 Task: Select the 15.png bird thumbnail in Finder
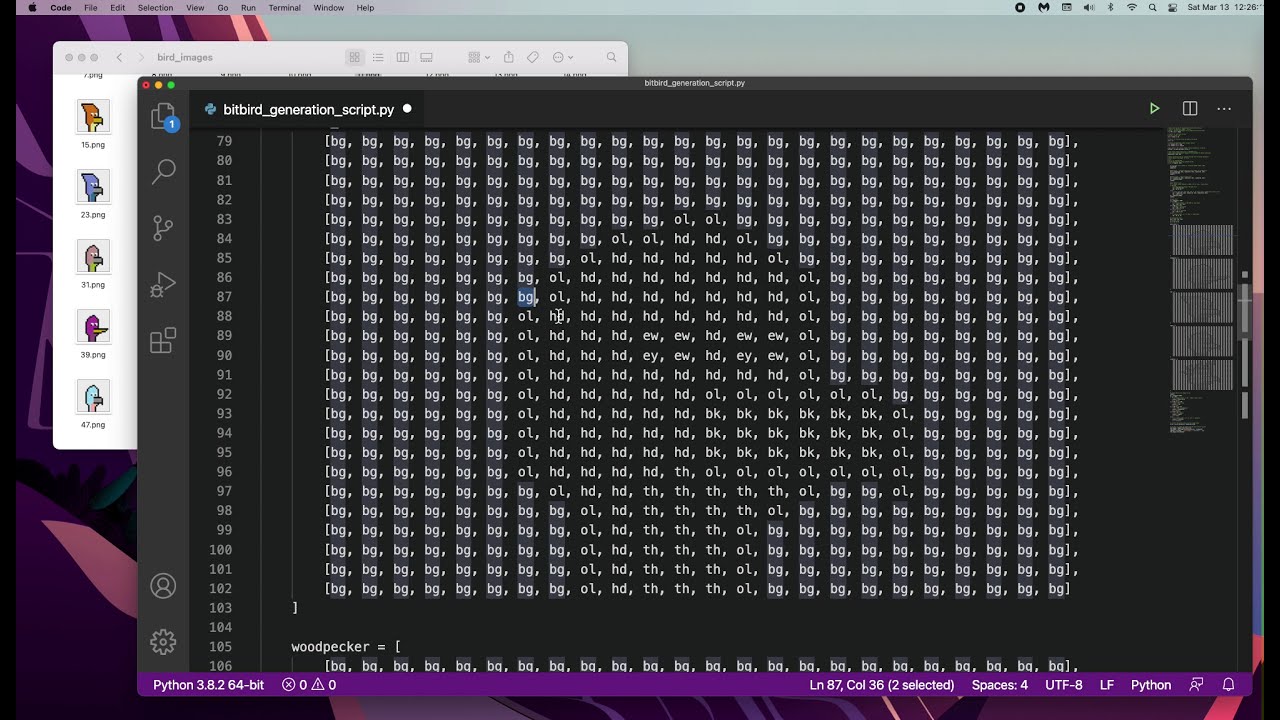coord(93,117)
